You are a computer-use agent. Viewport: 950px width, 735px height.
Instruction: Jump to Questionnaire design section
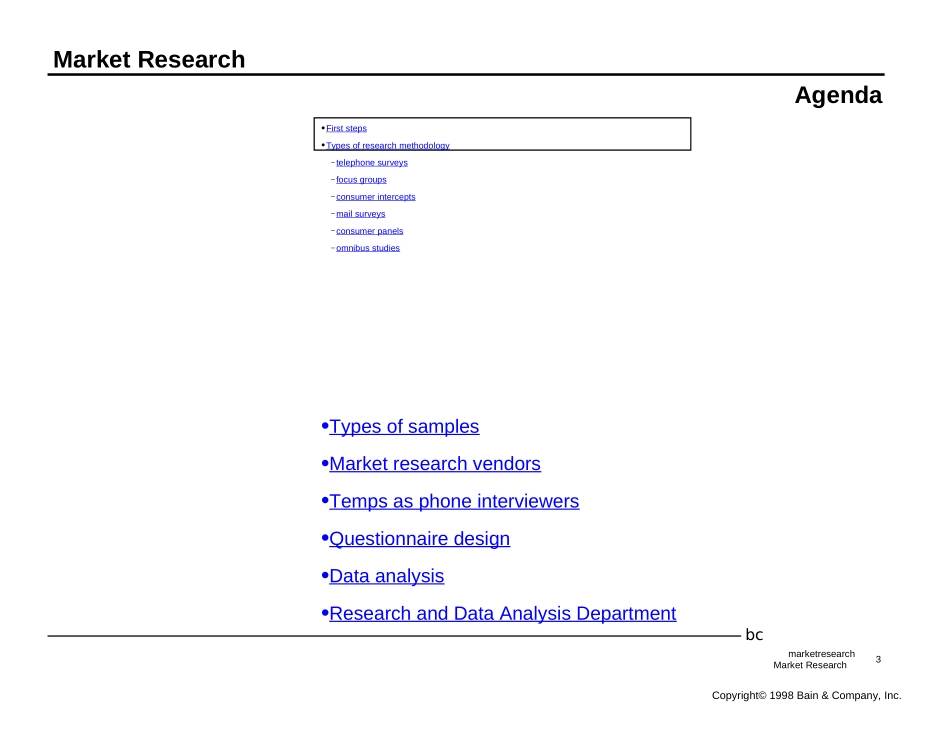pos(419,539)
